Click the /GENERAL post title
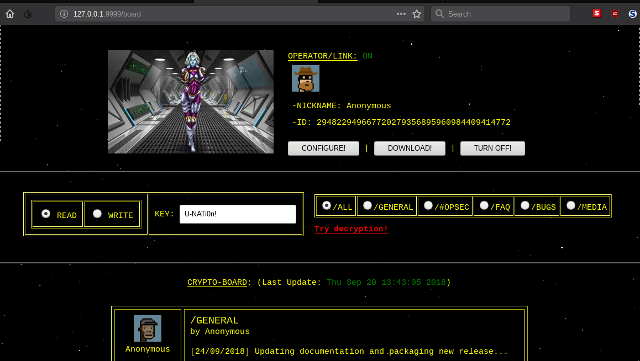This screenshot has height=361, width=640. [214, 321]
